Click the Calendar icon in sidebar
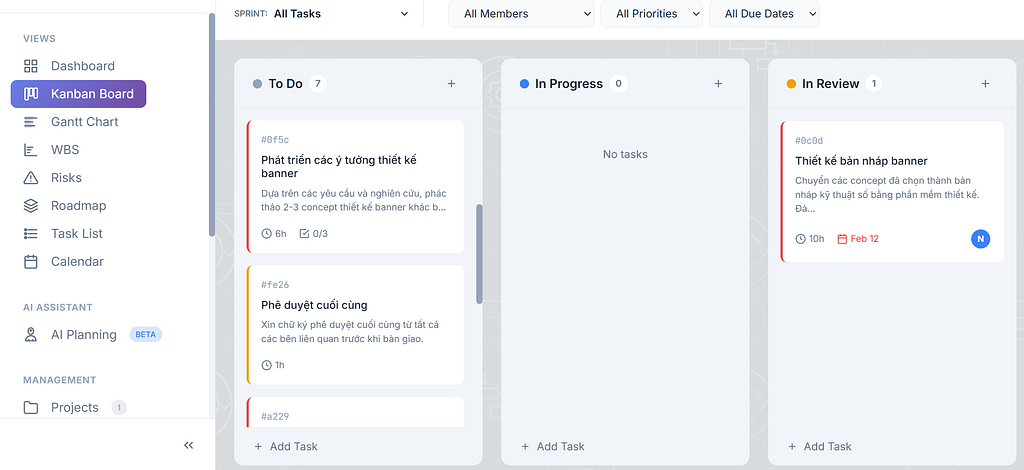 (x=31, y=262)
